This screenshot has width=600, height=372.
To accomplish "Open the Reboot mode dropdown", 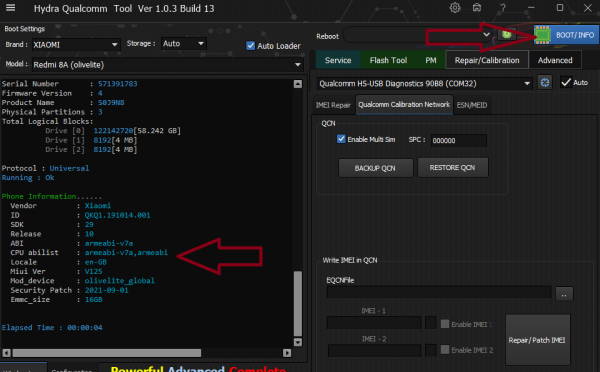I will 418,35.
